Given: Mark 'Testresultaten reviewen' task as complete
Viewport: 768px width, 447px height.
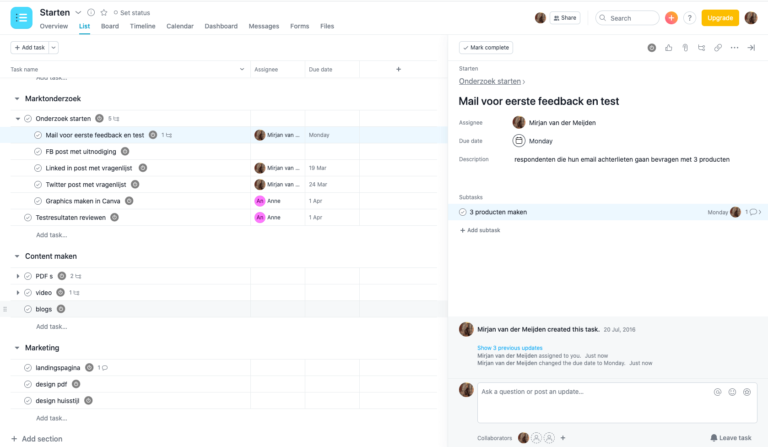Looking at the screenshot, I should 28,217.
